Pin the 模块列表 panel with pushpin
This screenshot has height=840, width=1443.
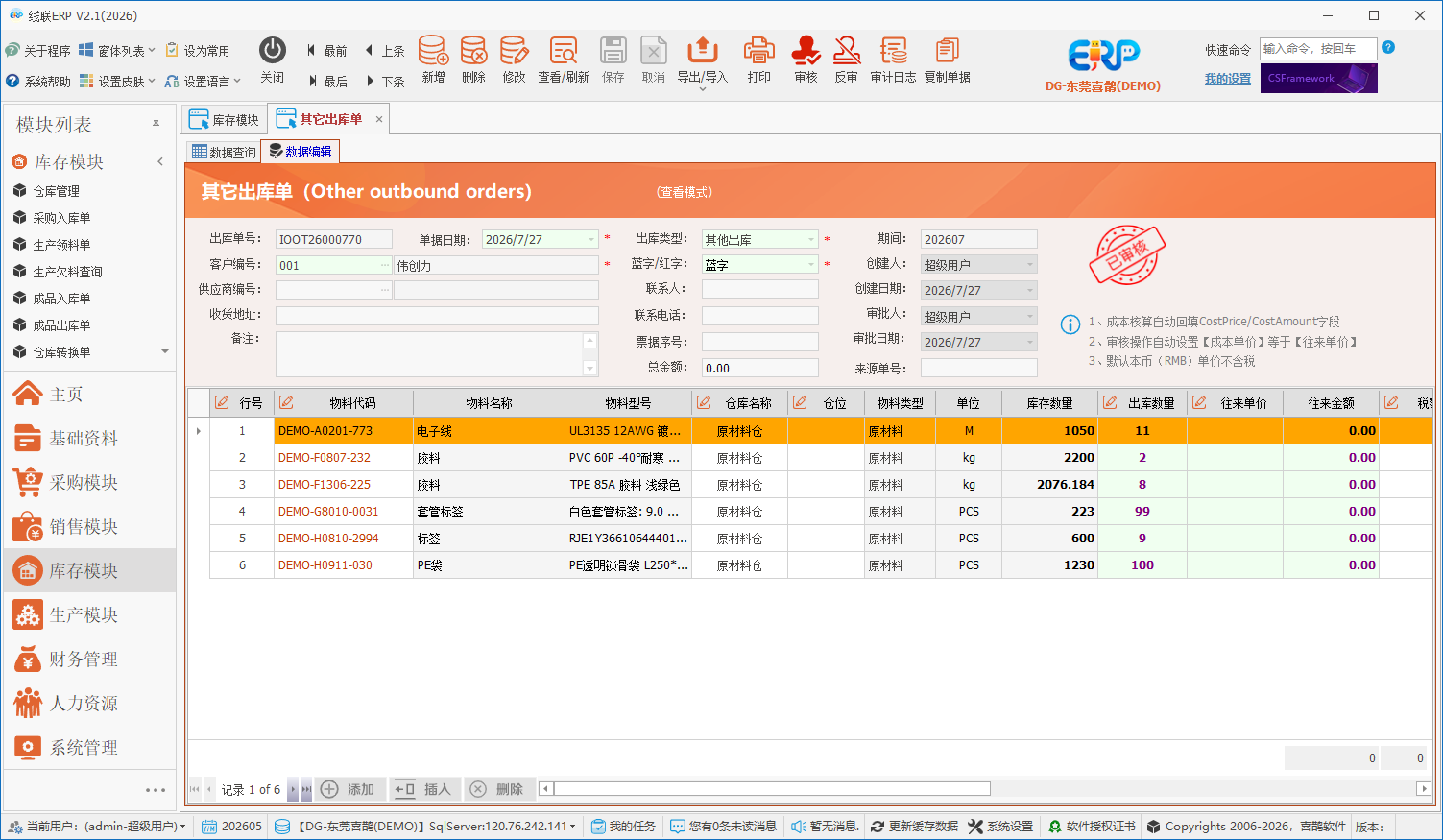[156, 125]
